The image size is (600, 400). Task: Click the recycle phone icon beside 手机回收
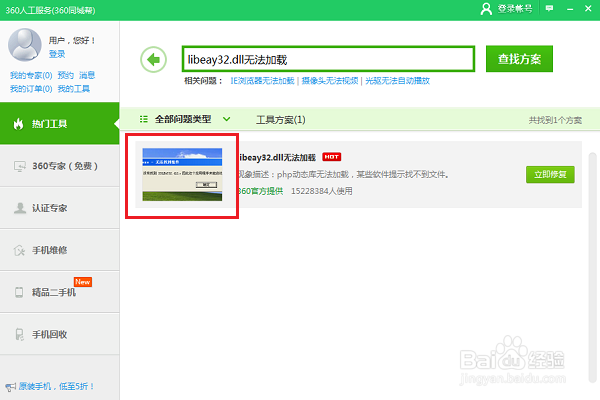19,334
